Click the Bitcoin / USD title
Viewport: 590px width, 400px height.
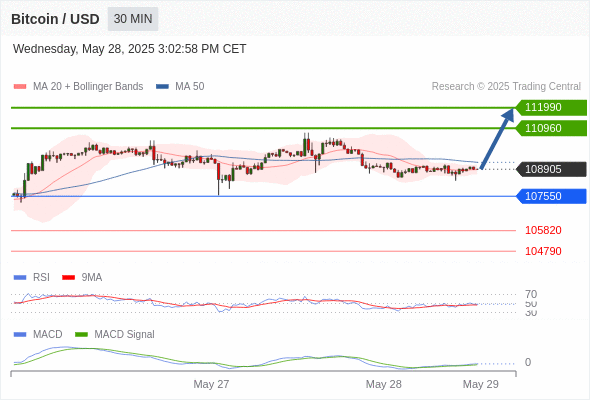55,19
